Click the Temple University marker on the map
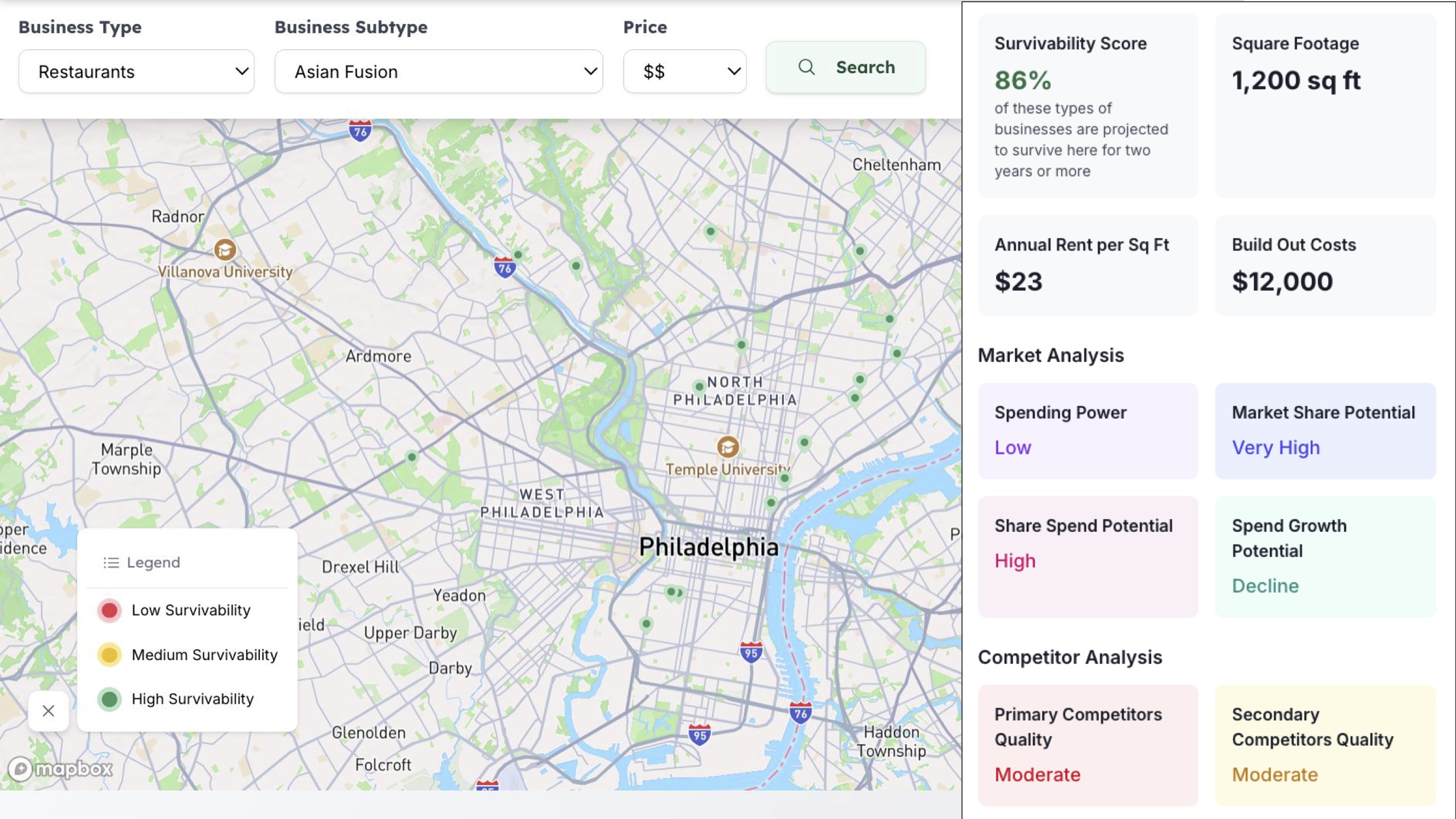This screenshot has width=1456, height=819. tap(729, 446)
